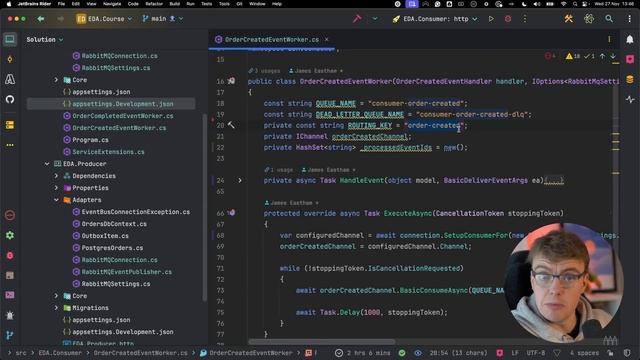The height and width of the screenshot is (360, 640).
Task: Collapse the EDA.Producer project node
Action: click(x=47, y=164)
